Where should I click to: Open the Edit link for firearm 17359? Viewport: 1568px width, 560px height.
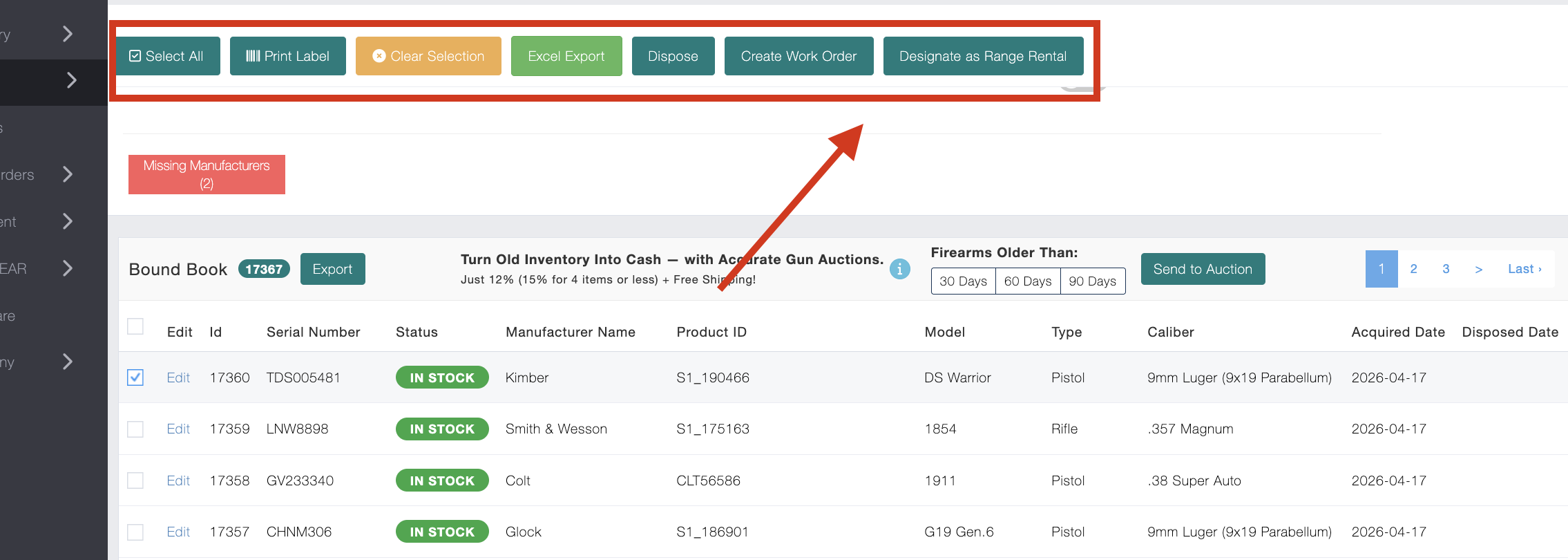(x=178, y=429)
